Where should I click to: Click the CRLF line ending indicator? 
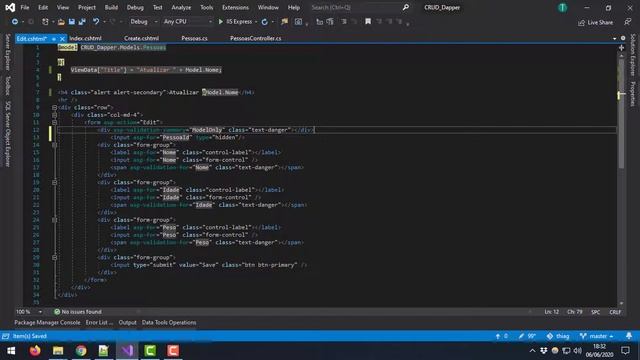615,312
